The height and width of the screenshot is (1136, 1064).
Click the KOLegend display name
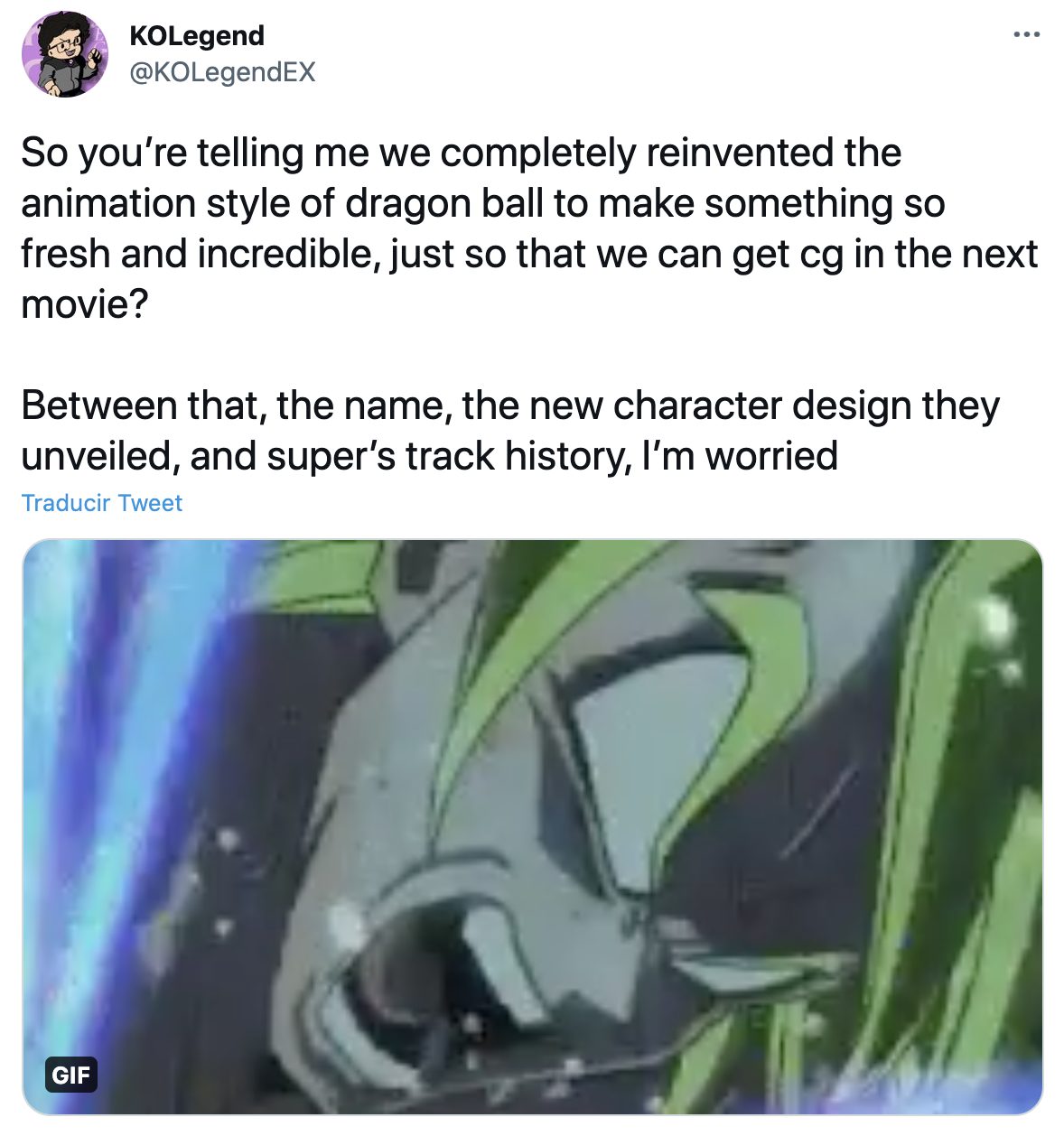click(x=197, y=35)
